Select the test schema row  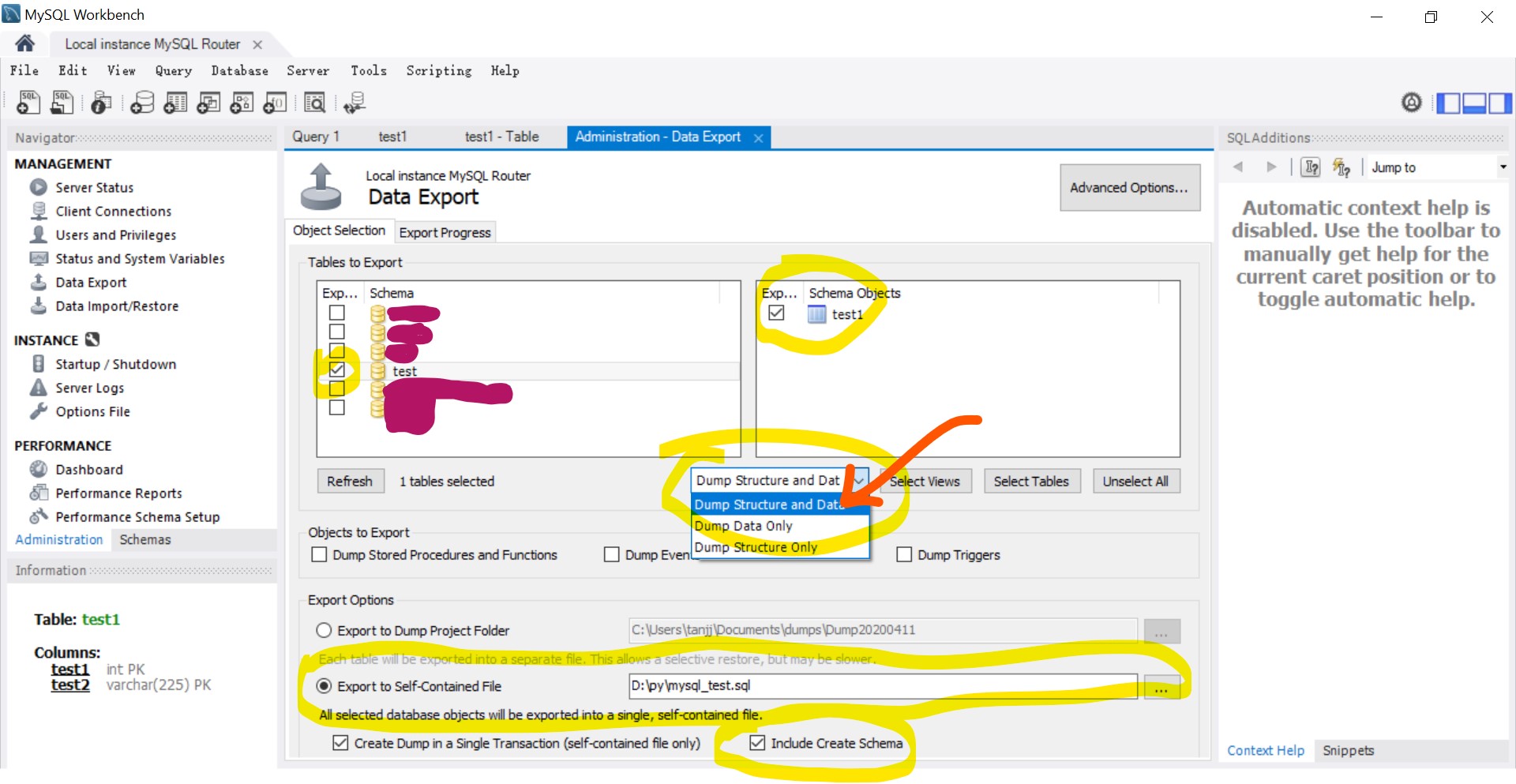[527, 371]
